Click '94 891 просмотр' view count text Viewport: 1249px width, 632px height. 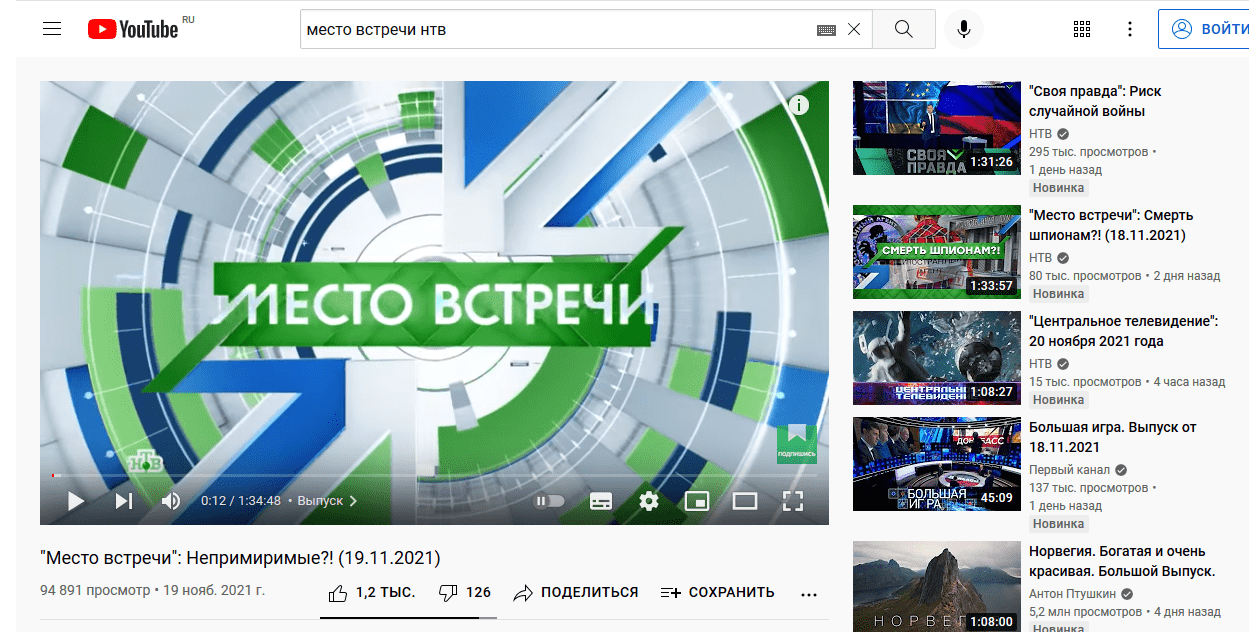(x=95, y=590)
